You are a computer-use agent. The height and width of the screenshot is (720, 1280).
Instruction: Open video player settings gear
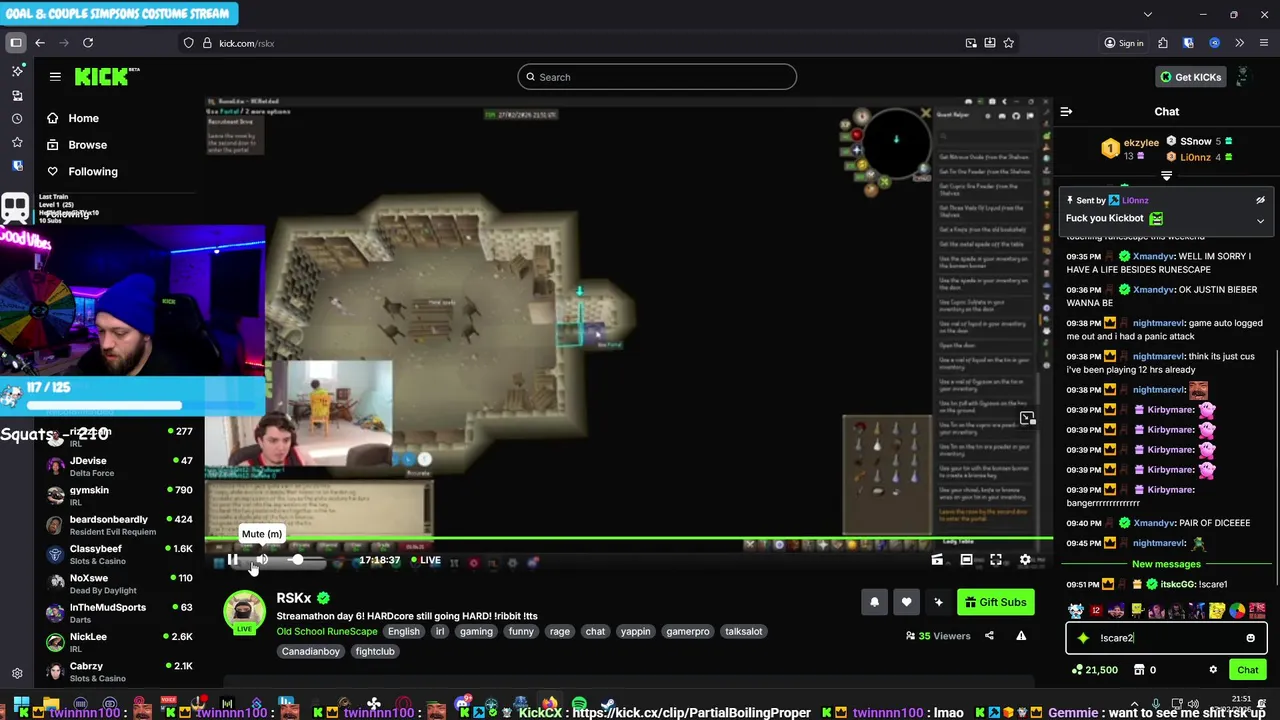pyautogui.click(x=1025, y=560)
